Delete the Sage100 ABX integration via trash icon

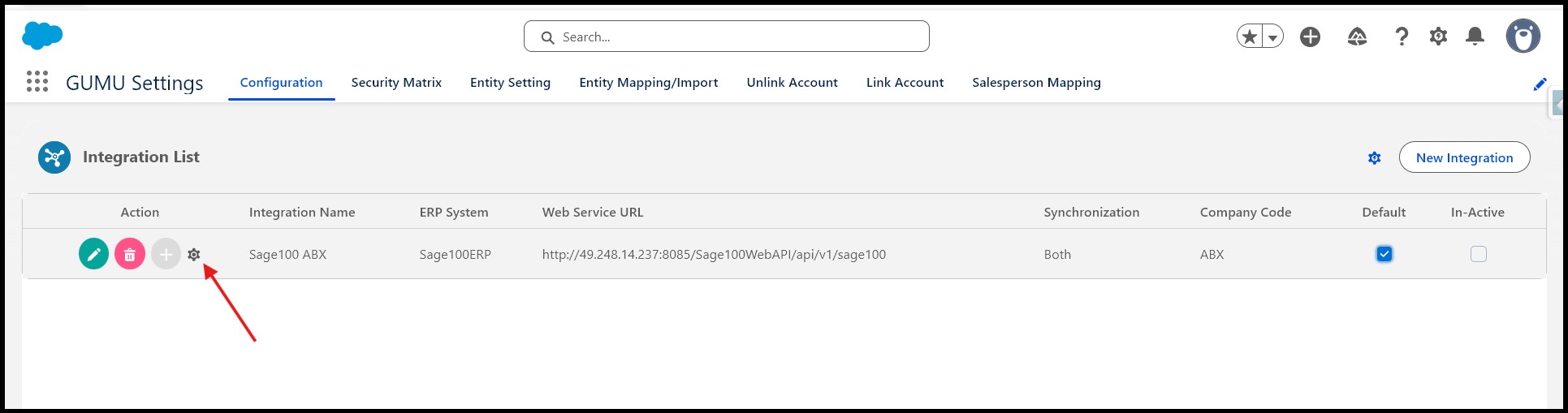pyautogui.click(x=130, y=254)
